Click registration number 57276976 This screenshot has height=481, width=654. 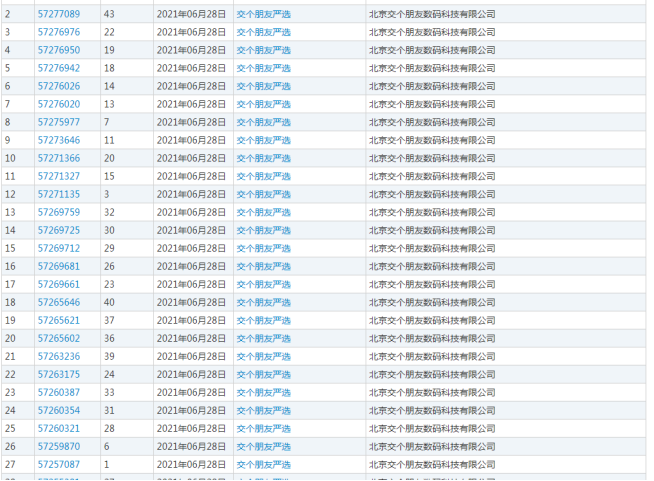pos(58,32)
